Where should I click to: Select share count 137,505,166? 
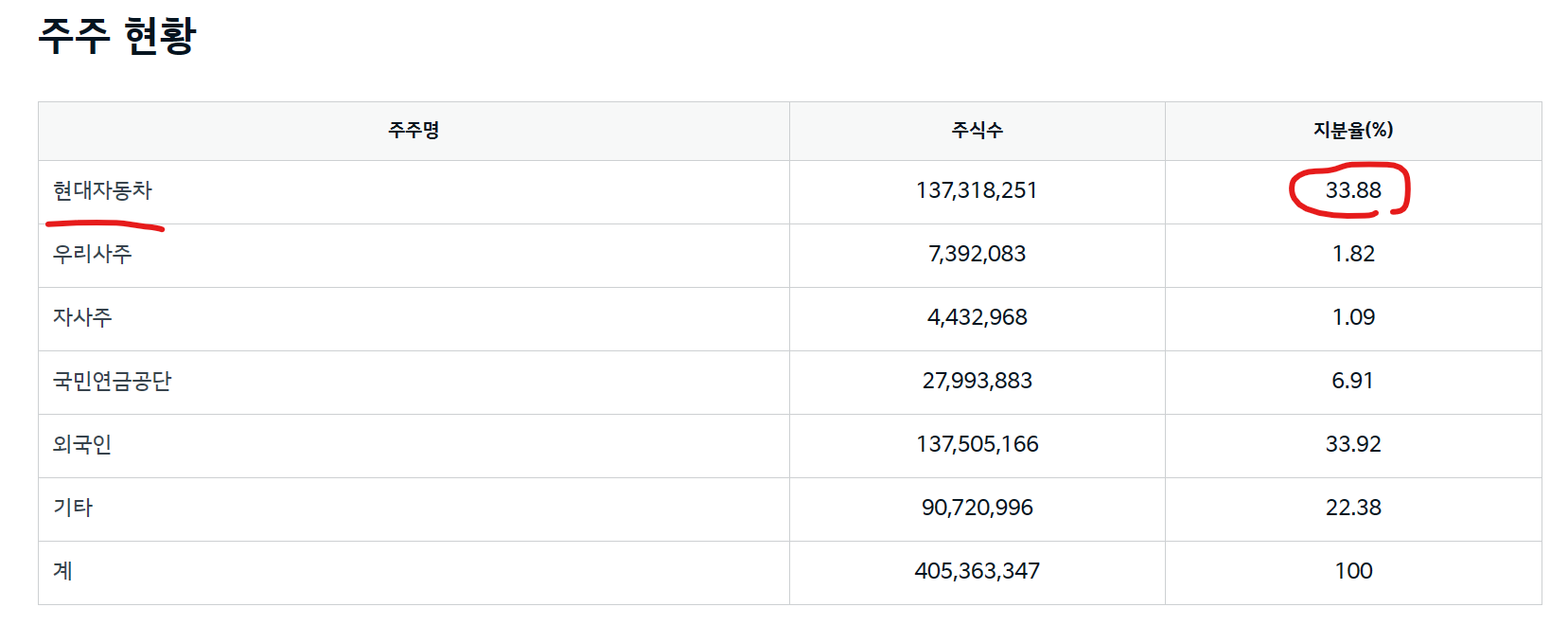point(977,445)
